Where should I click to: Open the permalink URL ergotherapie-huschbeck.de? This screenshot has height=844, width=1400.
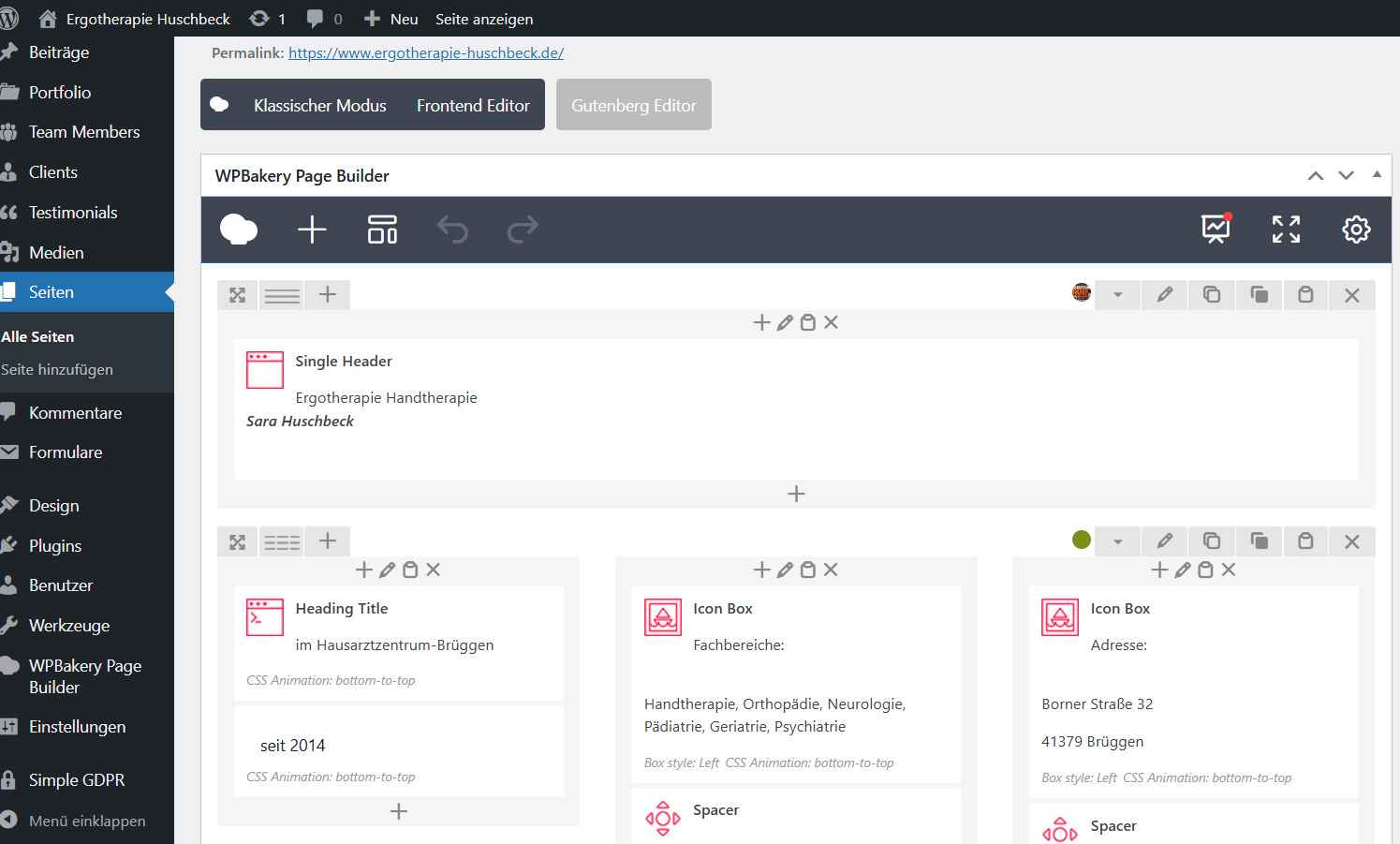click(x=426, y=52)
